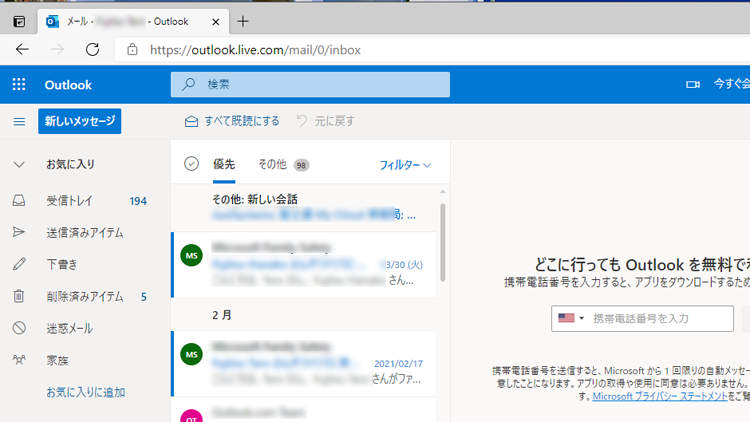Click 元に戻す undo button
This screenshot has height=422, width=750.
325,121
